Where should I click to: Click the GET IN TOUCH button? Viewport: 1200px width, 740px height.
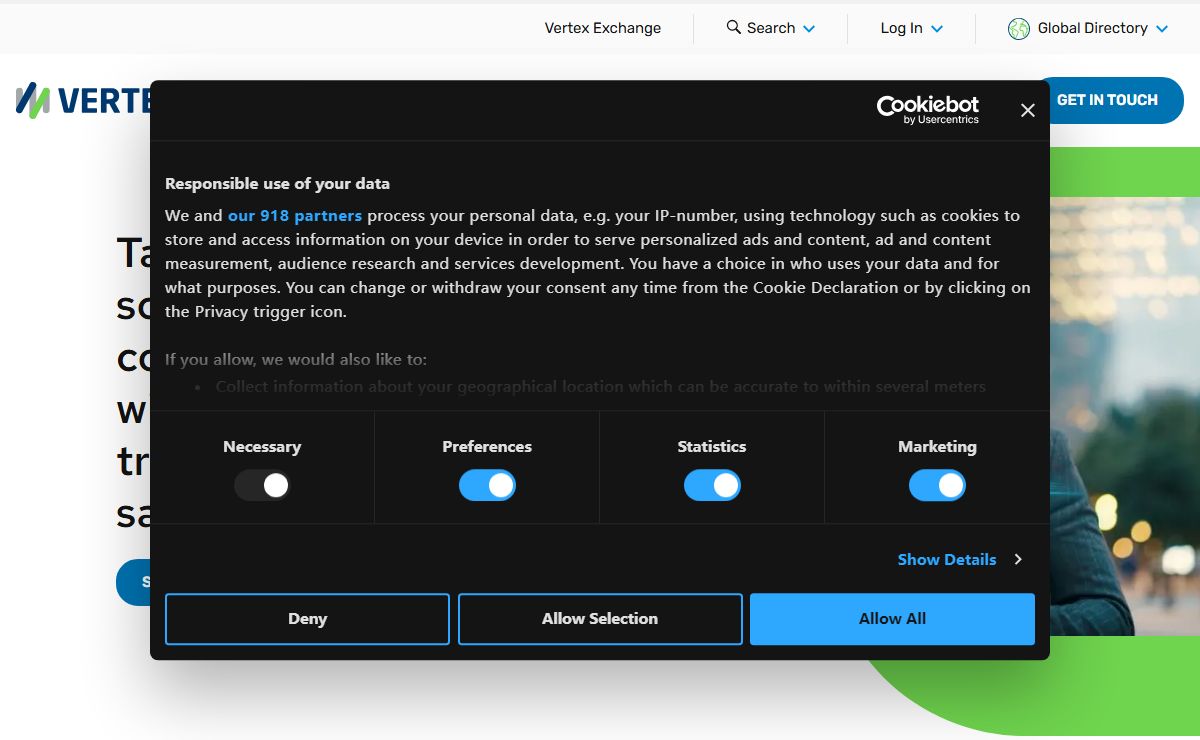[1107, 100]
